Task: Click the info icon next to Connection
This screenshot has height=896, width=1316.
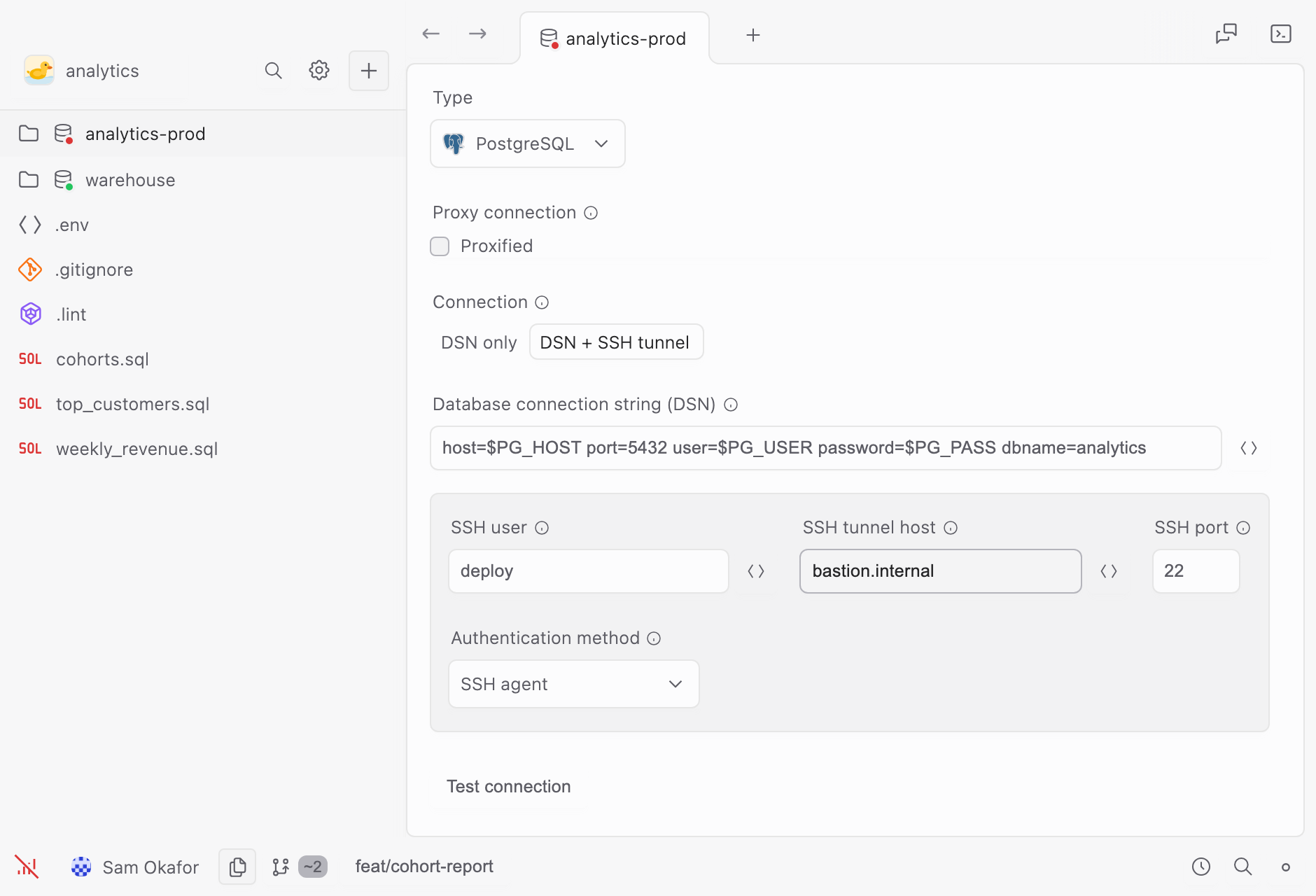Action: (x=542, y=302)
